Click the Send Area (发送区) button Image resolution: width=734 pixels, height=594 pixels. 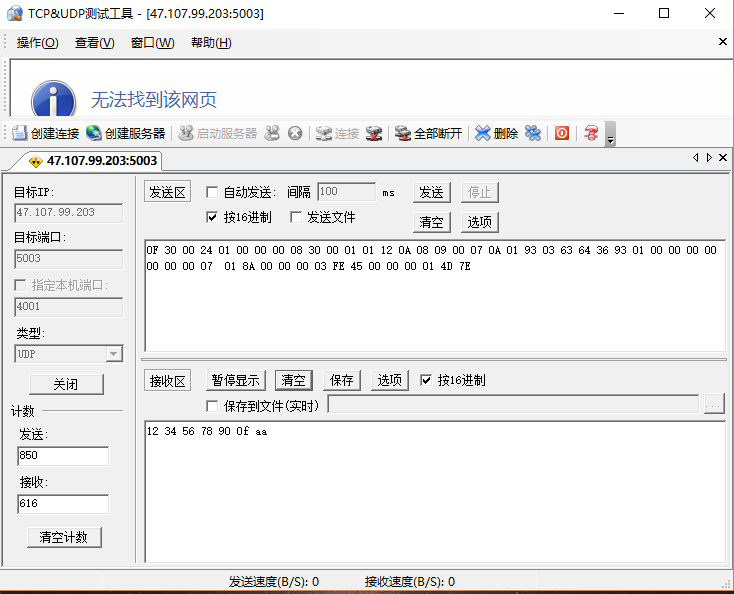tap(168, 192)
